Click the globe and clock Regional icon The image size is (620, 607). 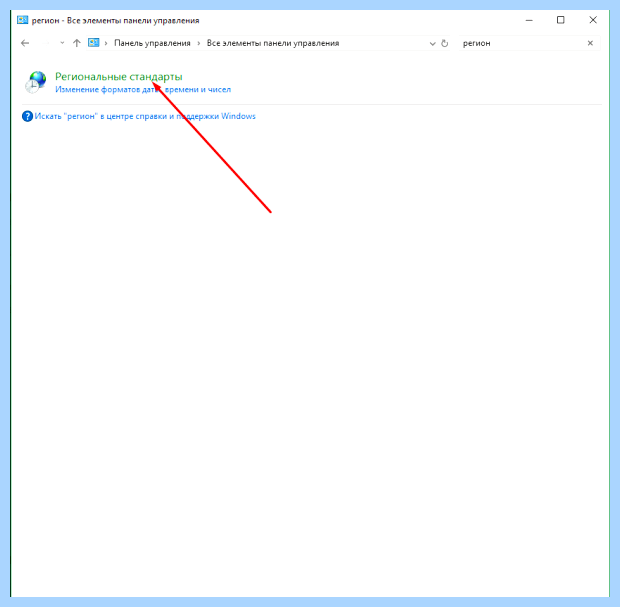coord(35,82)
